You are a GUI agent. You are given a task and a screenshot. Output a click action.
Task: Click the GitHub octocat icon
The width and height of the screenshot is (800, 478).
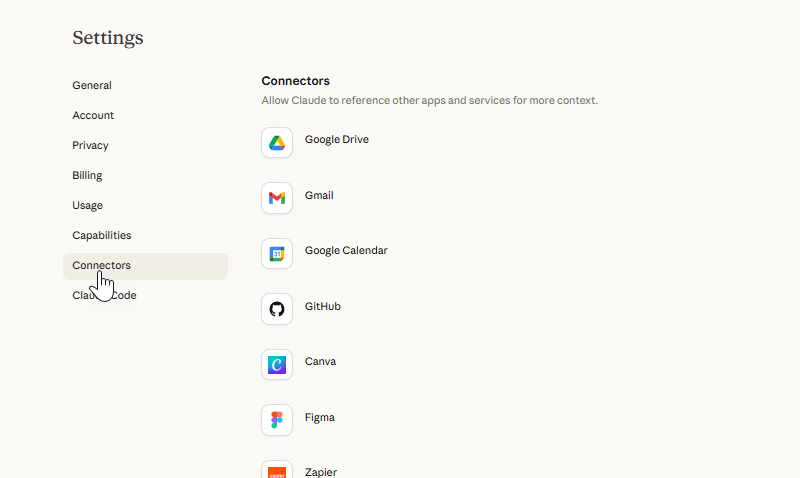(277, 309)
